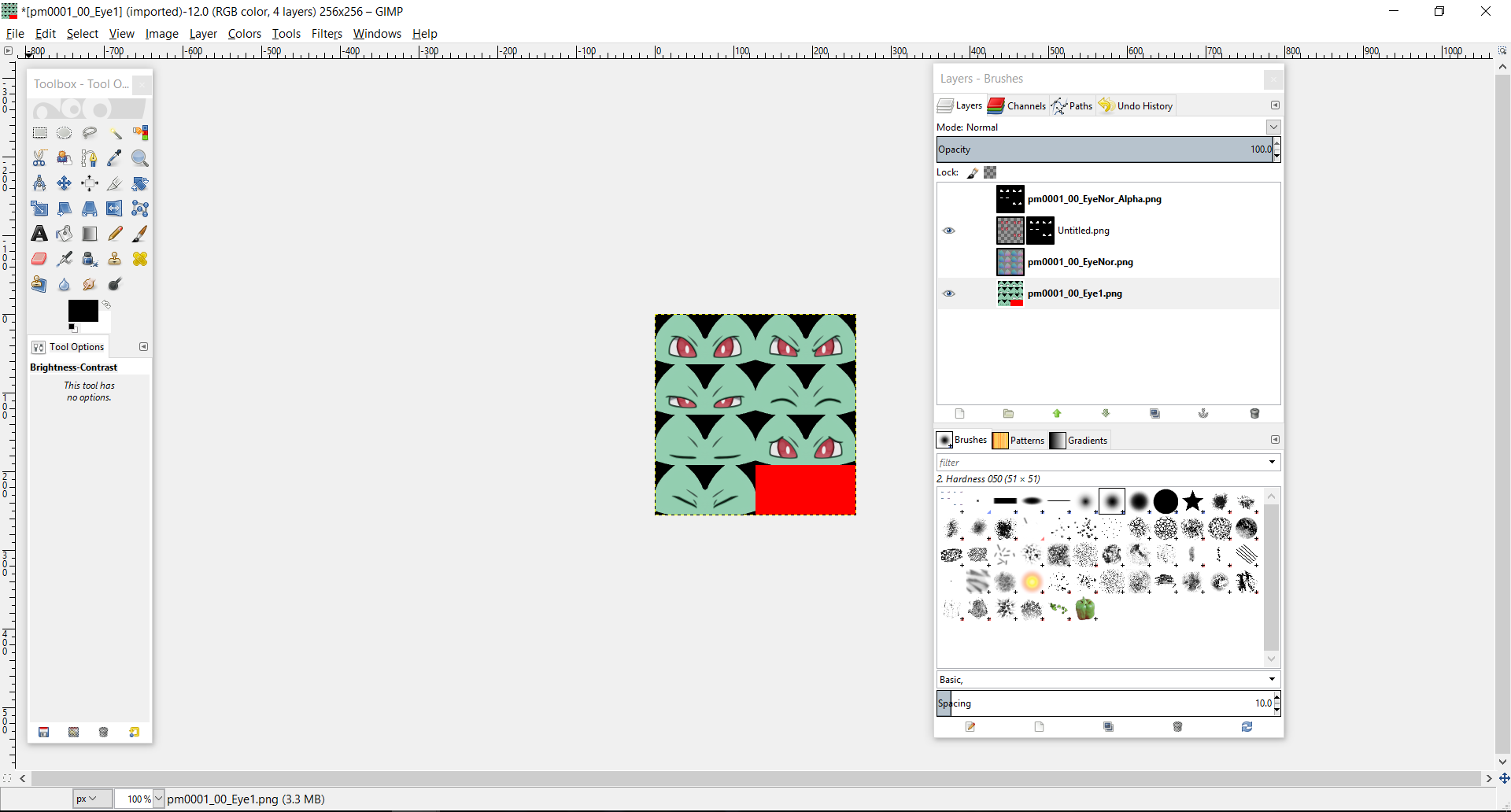Image resolution: width=1511 pixels, height=812 pixels.
Task: Save tool preset in Tool Options
Action: 44,733
